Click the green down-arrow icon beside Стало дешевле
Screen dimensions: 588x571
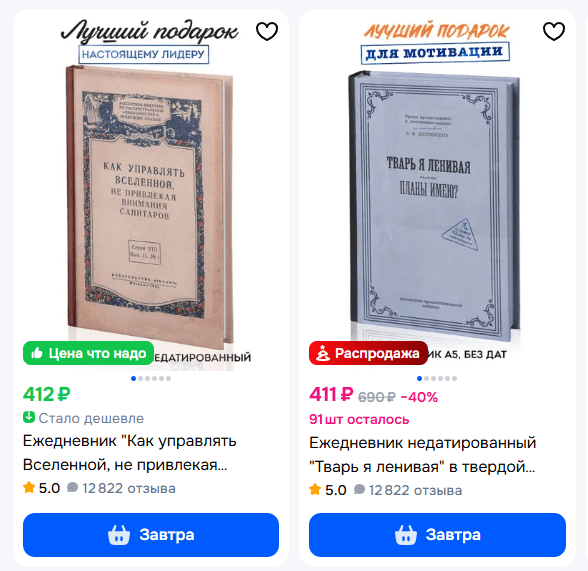pos(29,417)
